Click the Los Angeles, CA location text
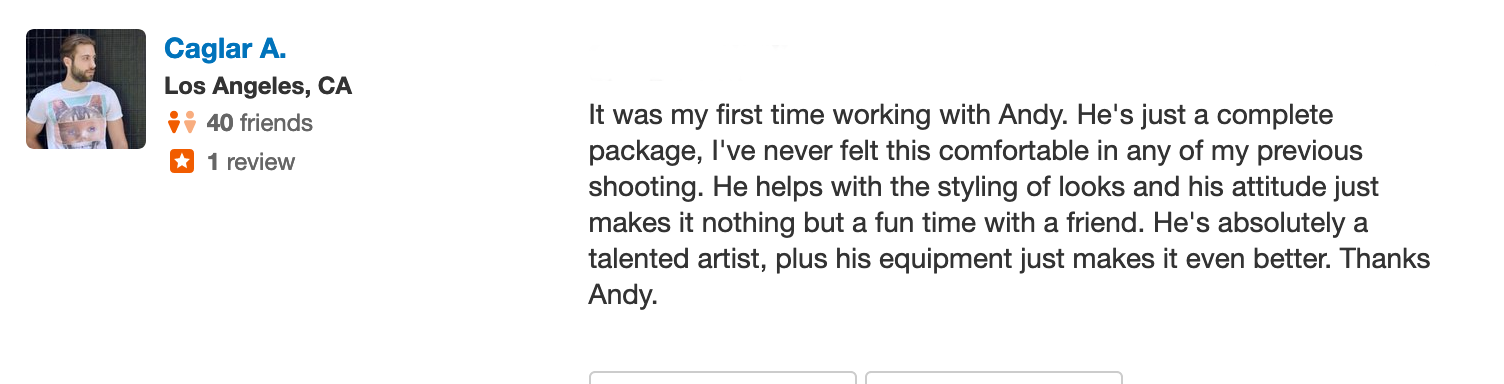The width and height of the screenshot is (1504, 384). (x=258, y=86)
